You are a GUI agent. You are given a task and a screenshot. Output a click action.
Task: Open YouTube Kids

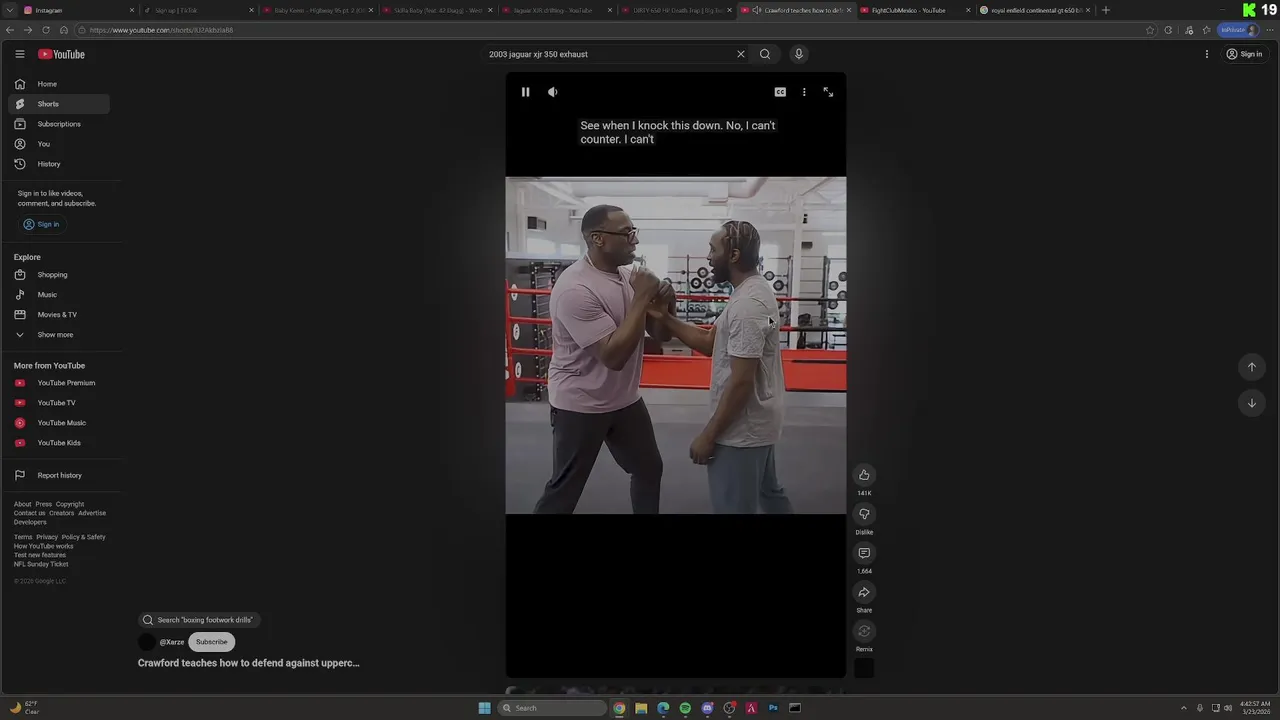click(x=58, y=443)
